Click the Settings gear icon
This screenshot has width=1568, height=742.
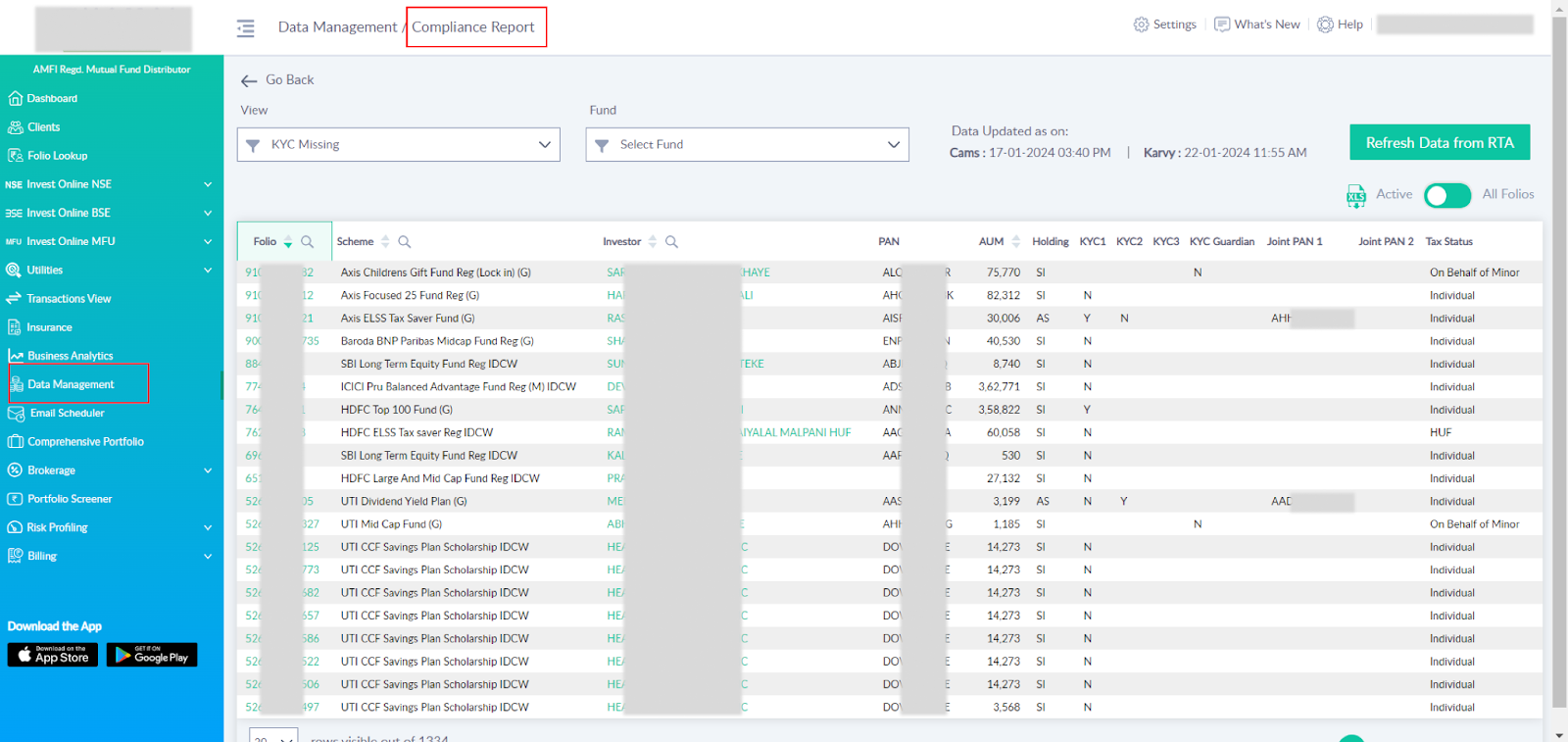point(1141,25)
